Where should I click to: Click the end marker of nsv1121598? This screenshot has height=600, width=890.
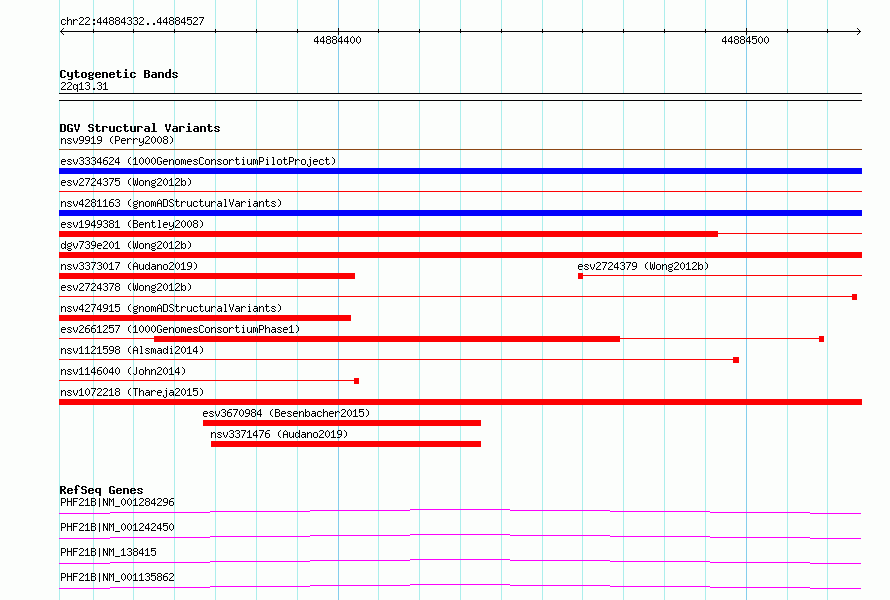pos(736,360)
